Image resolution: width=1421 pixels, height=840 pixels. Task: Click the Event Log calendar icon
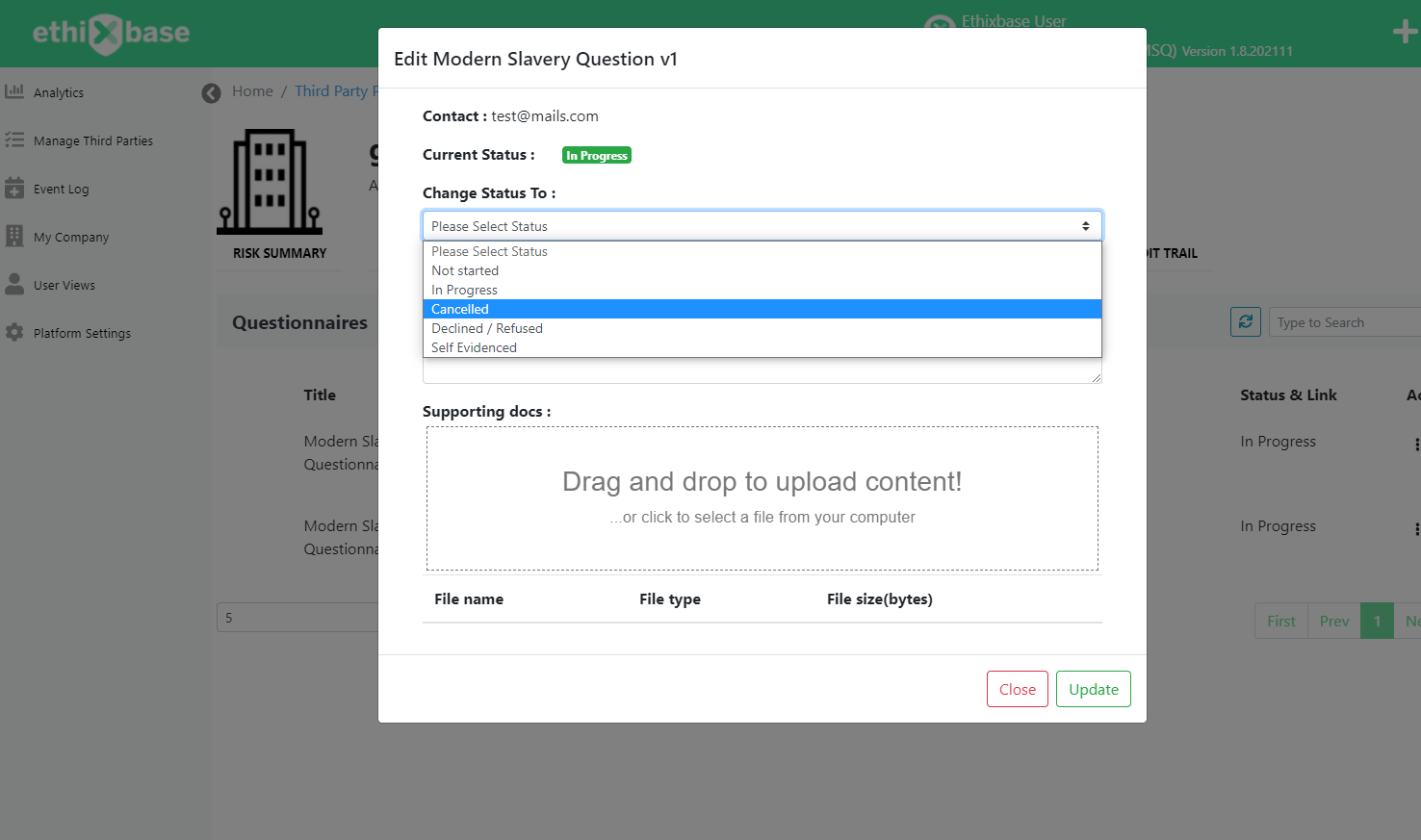(x=14, y=188)
